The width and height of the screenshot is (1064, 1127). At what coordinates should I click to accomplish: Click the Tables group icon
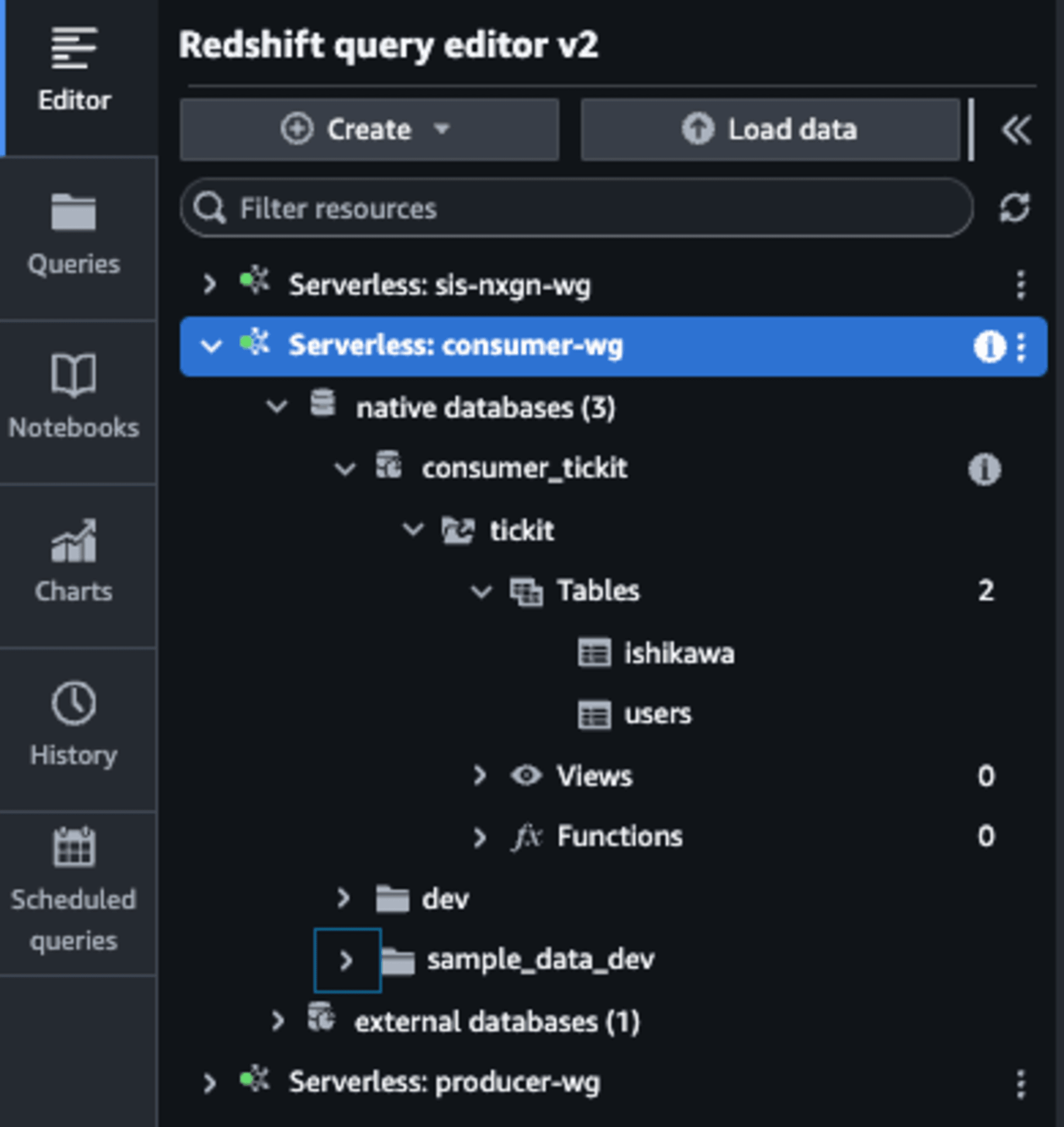pos(526,592)
